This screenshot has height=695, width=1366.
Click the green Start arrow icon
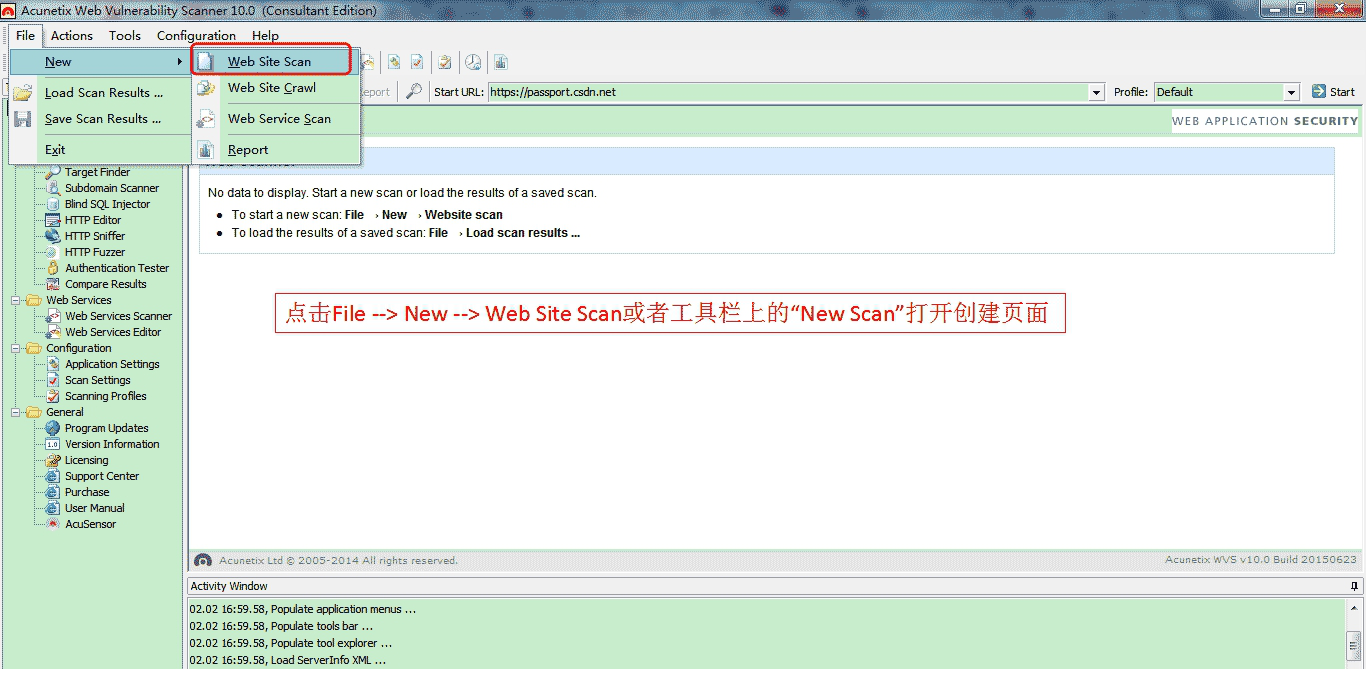[1319, 92]
